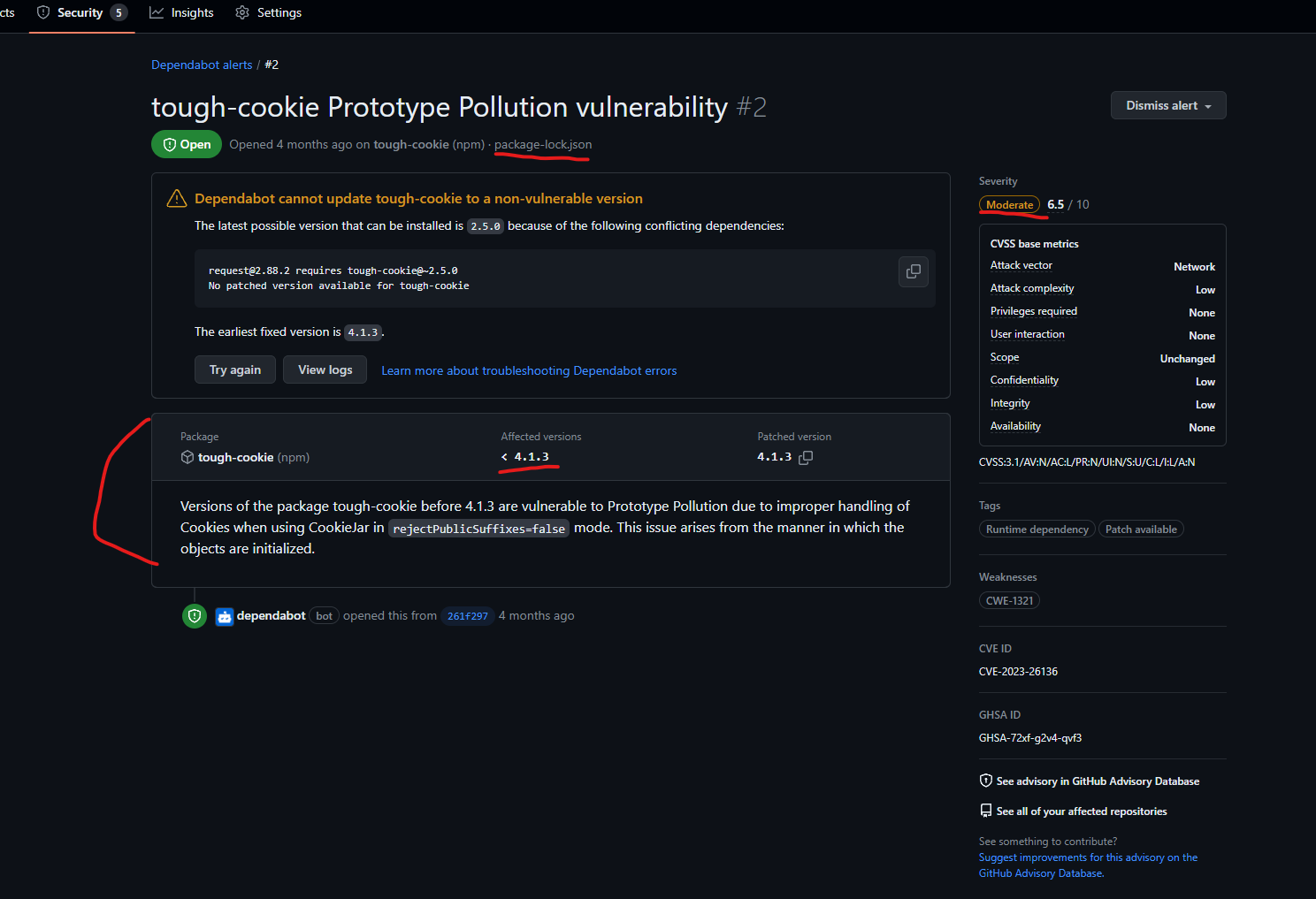Switch to the Insights tab
1316x899 pixels.
[181, 12]
